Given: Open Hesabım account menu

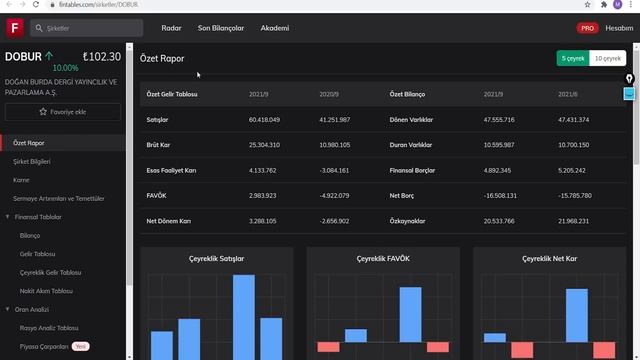Looking at the screenshot, I should pos(619,28).
